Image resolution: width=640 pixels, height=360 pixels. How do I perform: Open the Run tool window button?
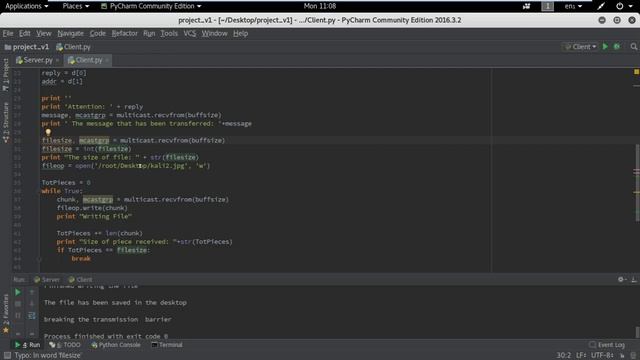pyautogui.click(x=27, y=345)
